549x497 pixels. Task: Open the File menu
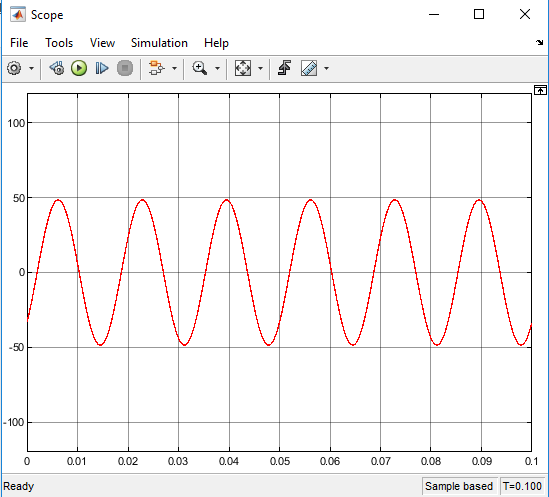[19, 43]
